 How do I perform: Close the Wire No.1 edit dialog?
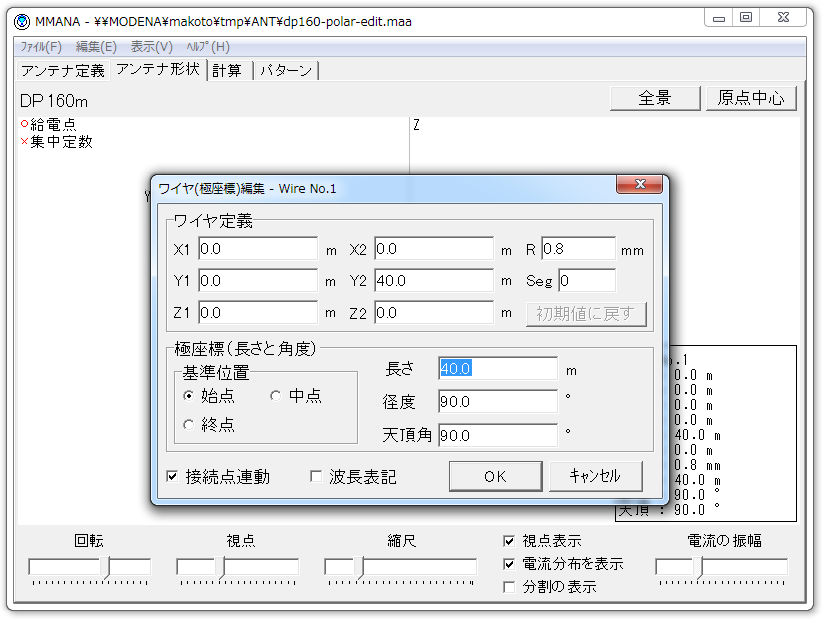coord(640,187)
